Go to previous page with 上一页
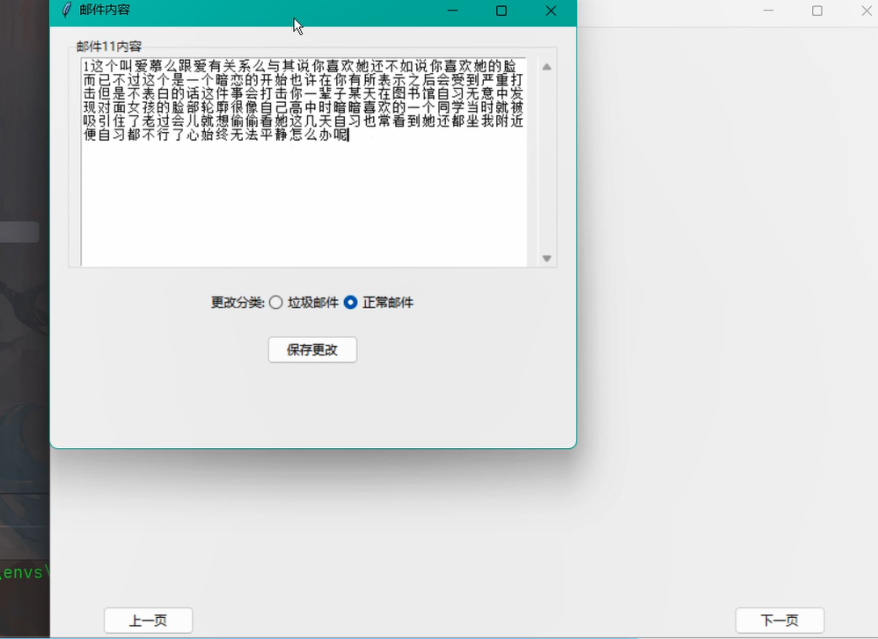This screenshot has height=639, width=878. point(148,621)
